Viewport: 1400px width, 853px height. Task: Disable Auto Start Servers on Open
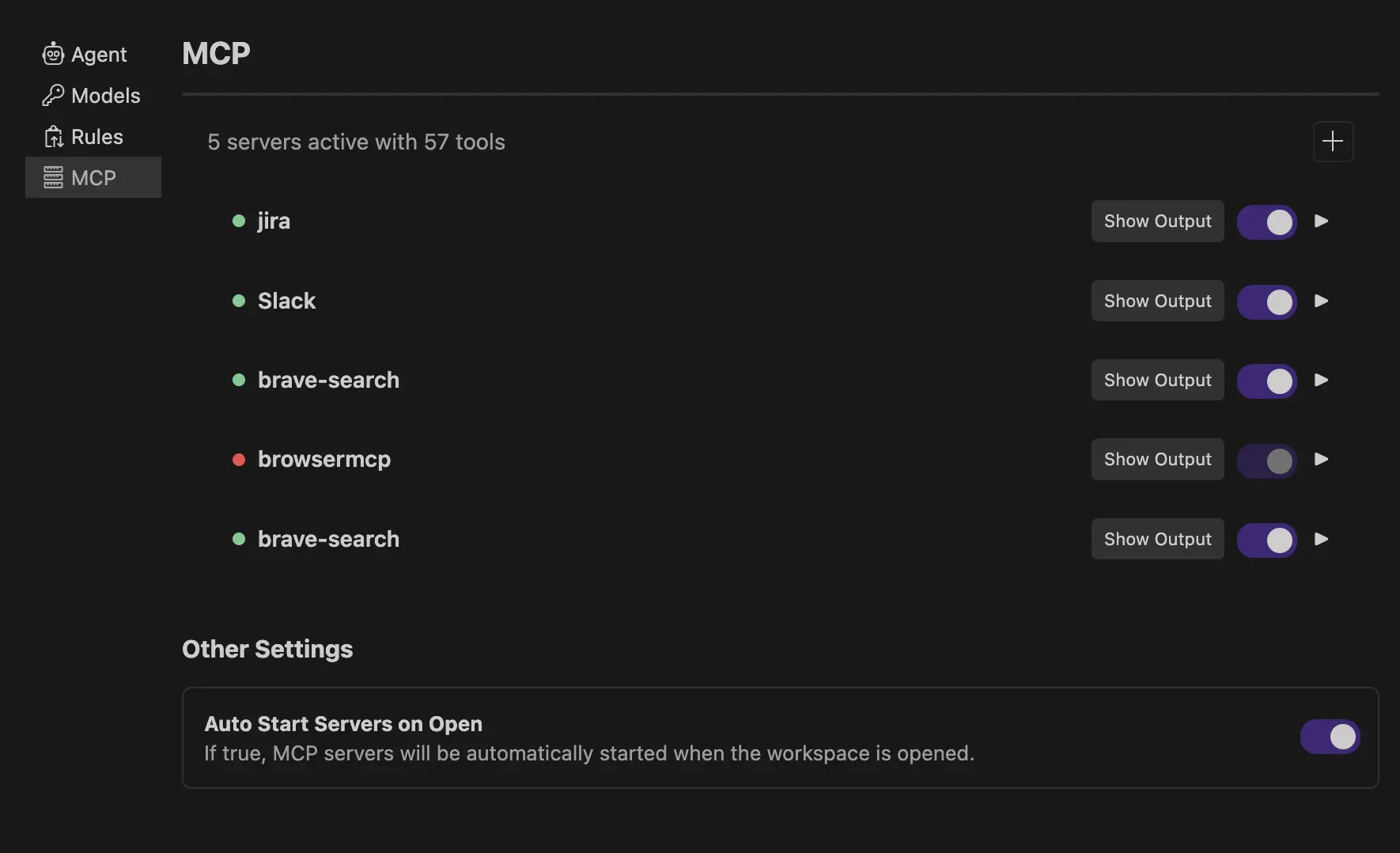(x=1330, y=737)
